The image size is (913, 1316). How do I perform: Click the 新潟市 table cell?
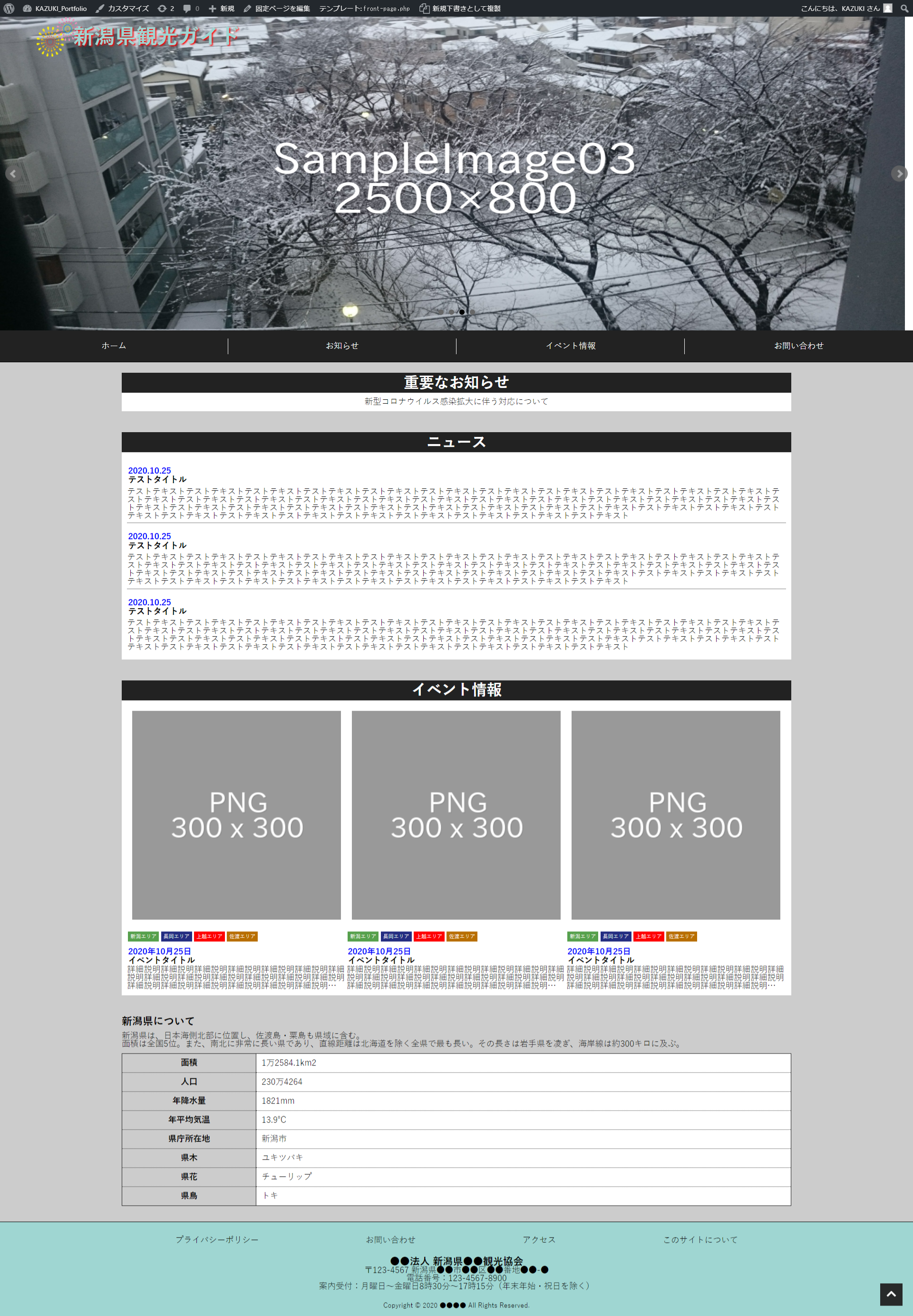coord(523,1139)
